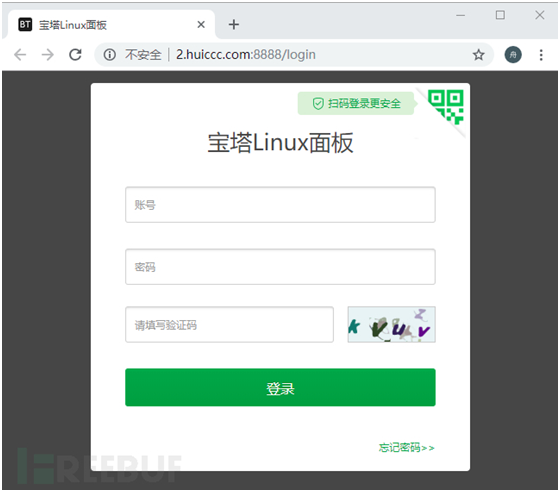The image size is (560, 492).
Task: Focus the 请填写验证码 captcha field
Action: [229, 325]
